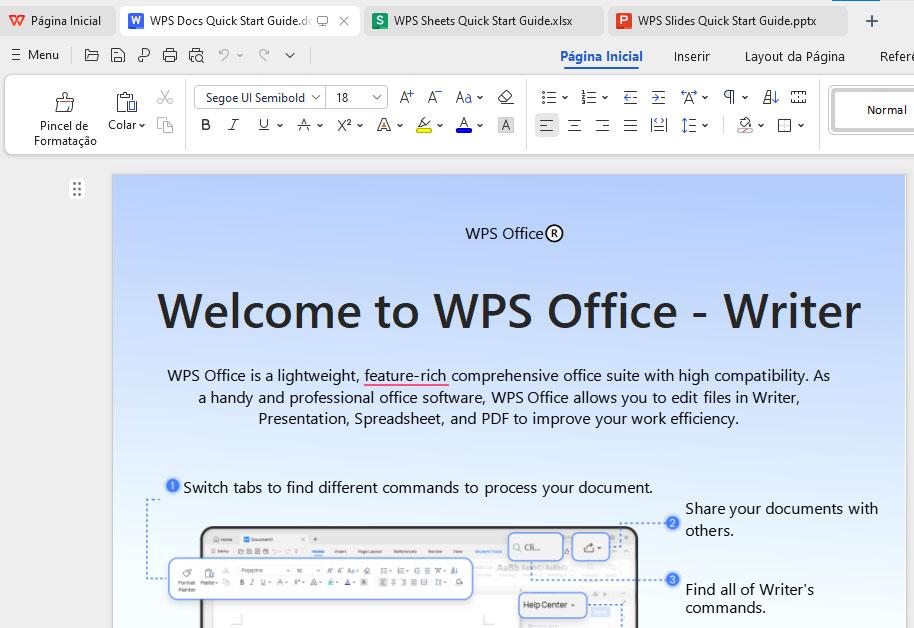Select the Inserir ribbon tab
The width and height of the screenshot is (914, 628).
691,57
